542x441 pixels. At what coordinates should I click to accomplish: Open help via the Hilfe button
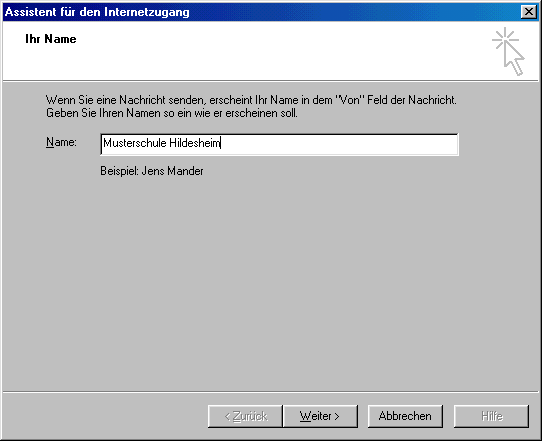(x=492, y=416)
